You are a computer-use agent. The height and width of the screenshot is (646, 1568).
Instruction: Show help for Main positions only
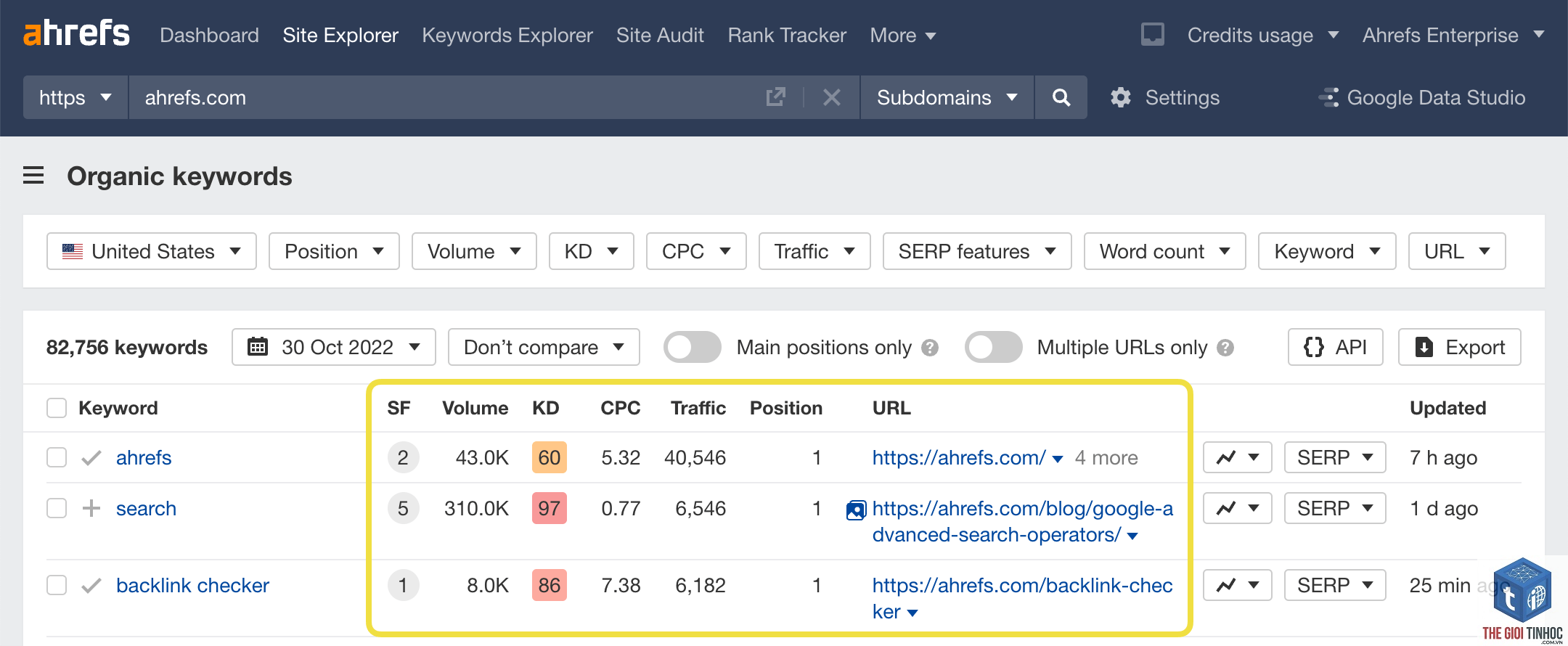pyautogui.click(x=930, y=348)
